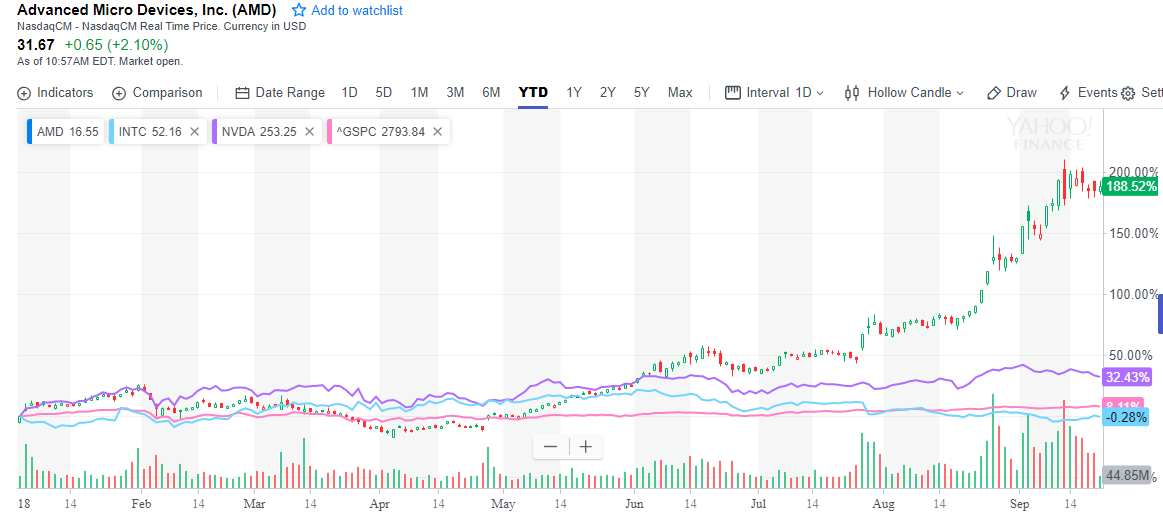Click the Draw button label
Screen dimensions: 1163x519
tap(1021, 93)
